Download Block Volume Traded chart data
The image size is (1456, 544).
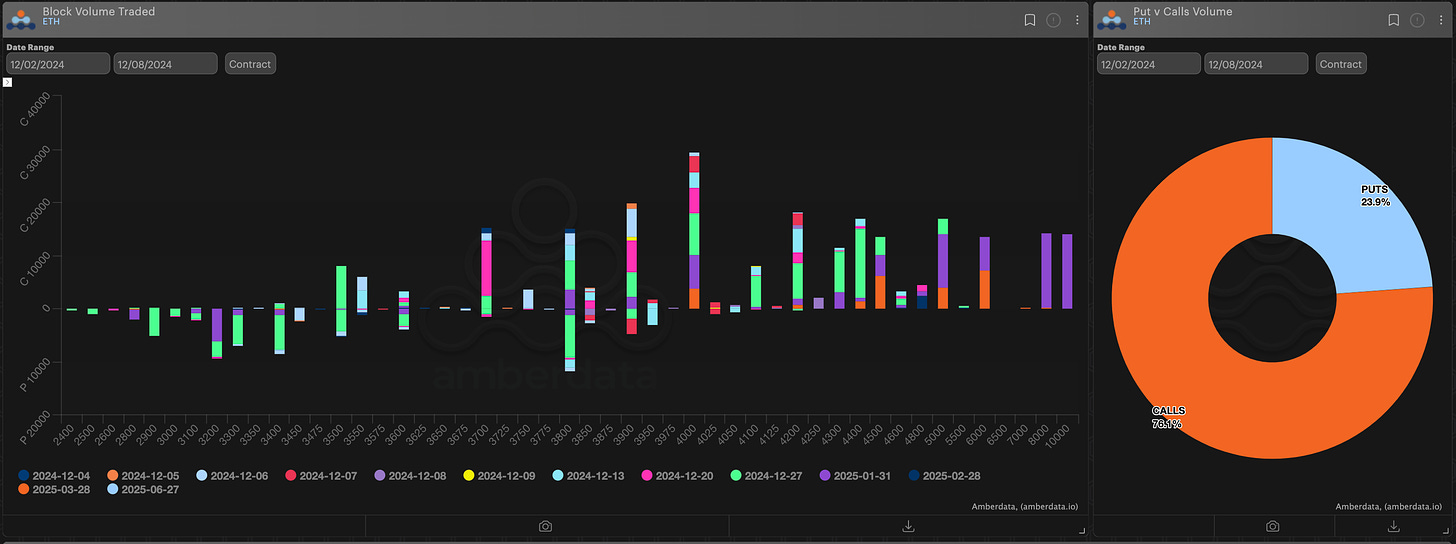pyautogui.click(x=908, y=526)
